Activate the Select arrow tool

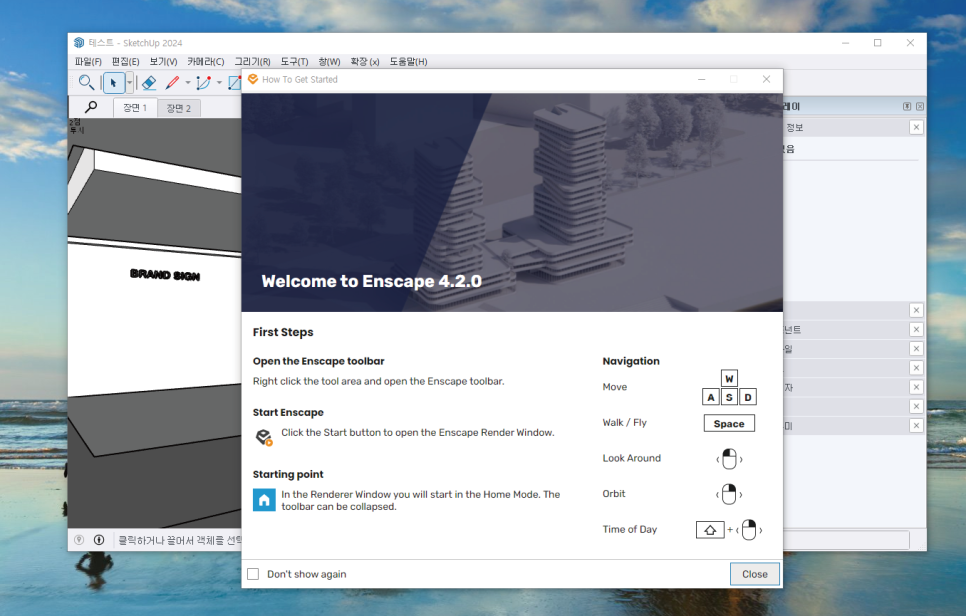click(x=113, y=83)
